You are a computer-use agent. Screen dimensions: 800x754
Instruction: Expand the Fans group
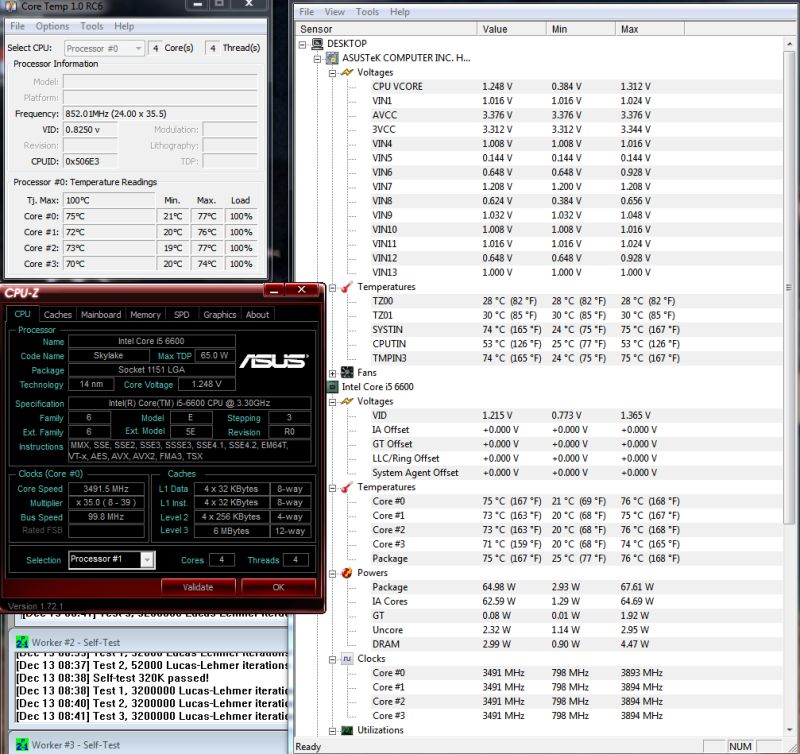(333, 374)
